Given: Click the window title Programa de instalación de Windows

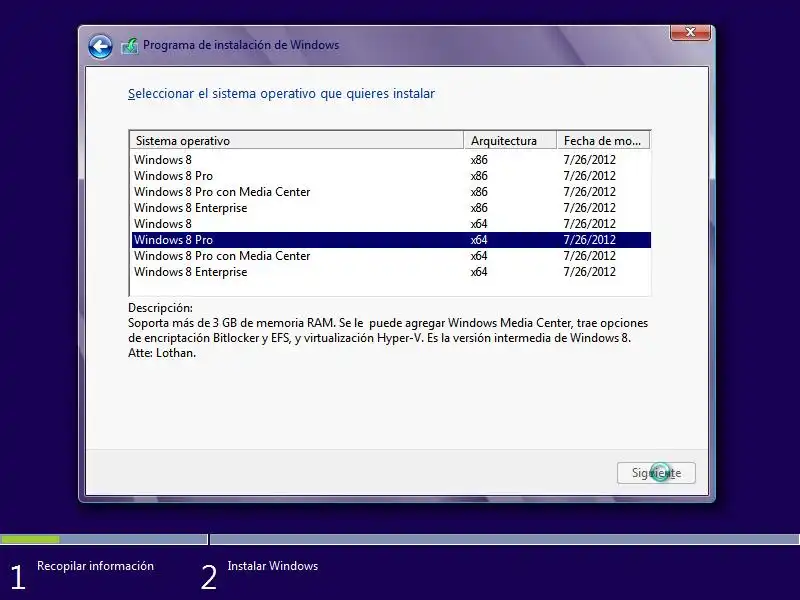Looking at the screenshot, I should coord(241,45).
